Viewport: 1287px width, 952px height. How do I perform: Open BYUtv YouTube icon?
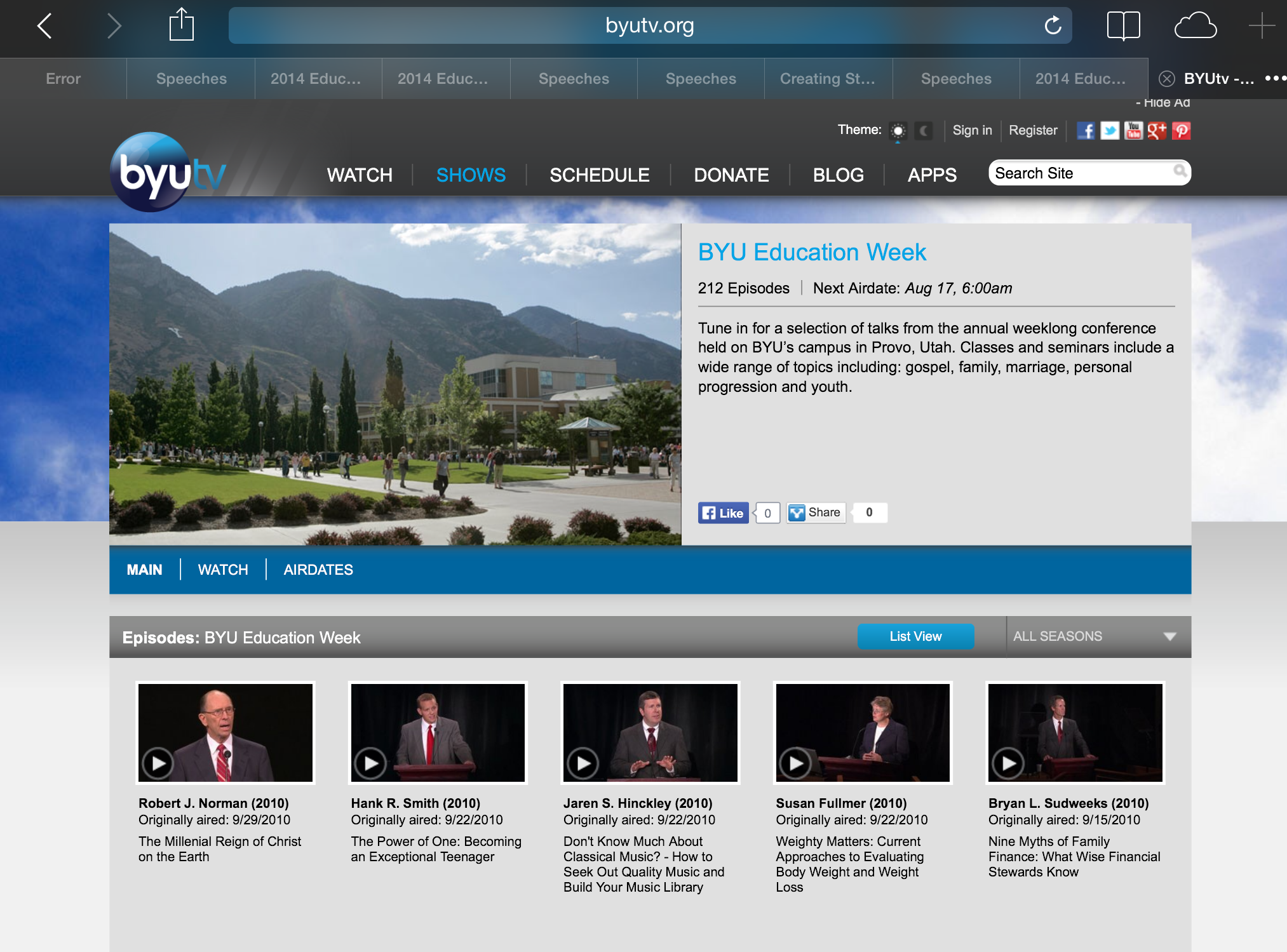tap(1133, 131)
